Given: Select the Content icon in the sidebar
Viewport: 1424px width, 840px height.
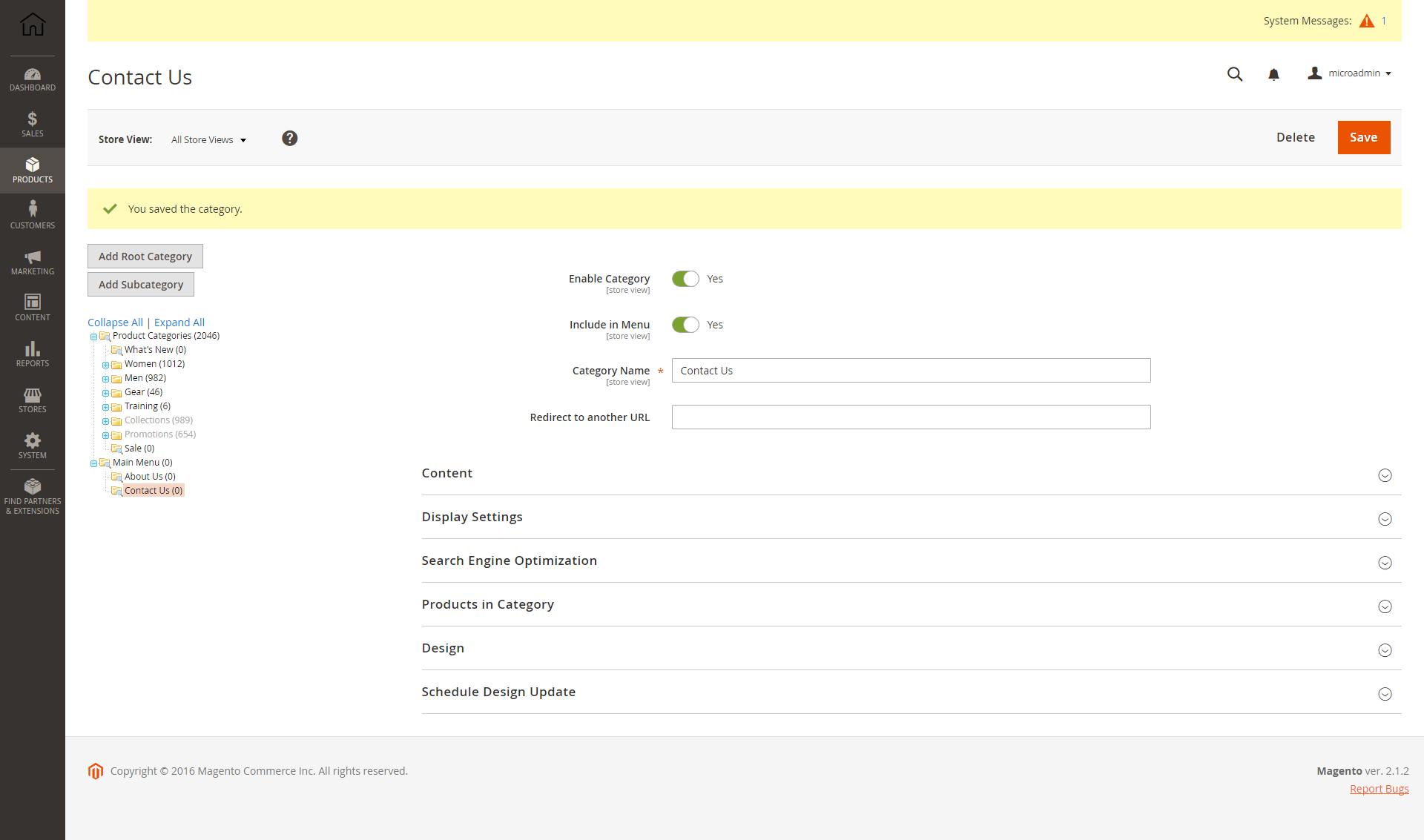Looking at the screenshot, I should click(x=33, y=304).
